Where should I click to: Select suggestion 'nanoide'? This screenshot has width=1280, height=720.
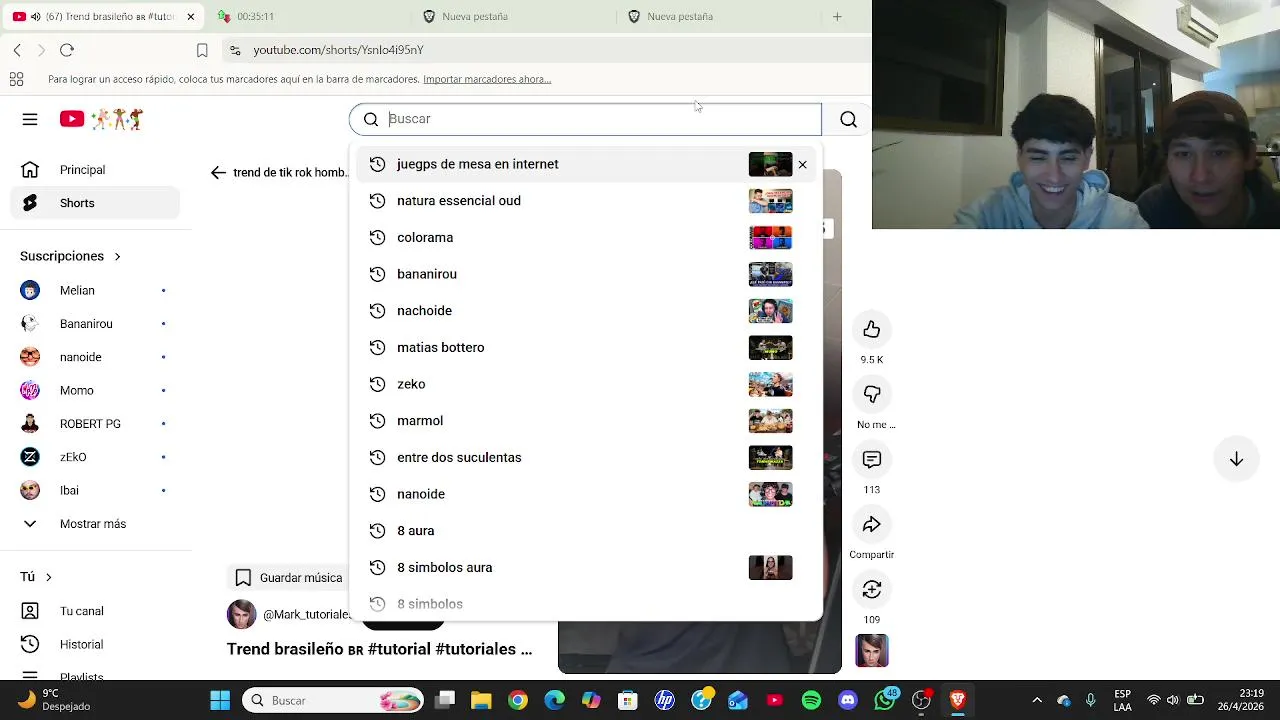(586, 494)
